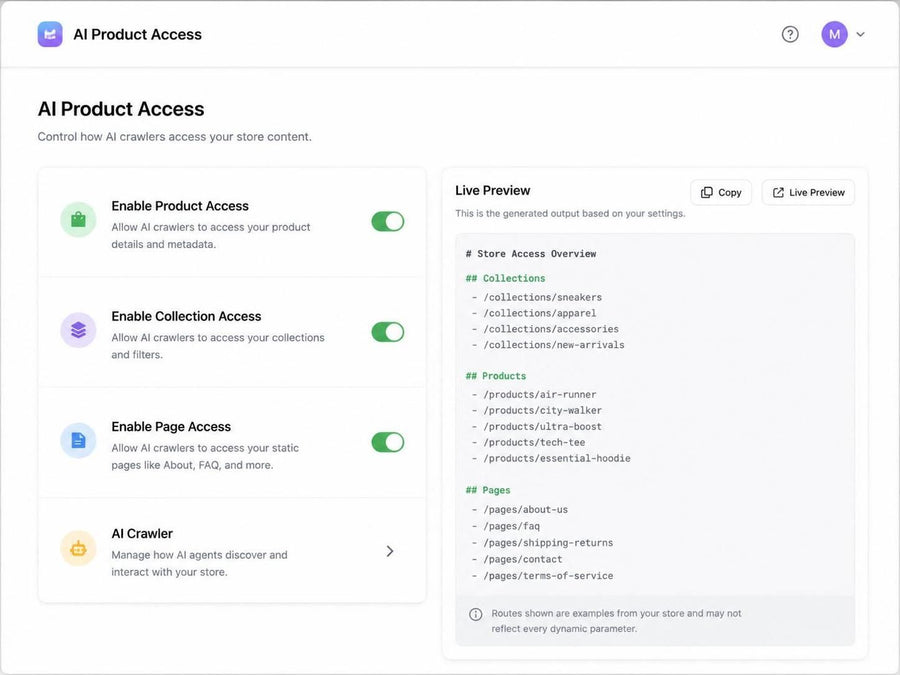The image size is (900, 675).
Task: Click the header title 'AI Product Access'
Action: click(137, 34)
